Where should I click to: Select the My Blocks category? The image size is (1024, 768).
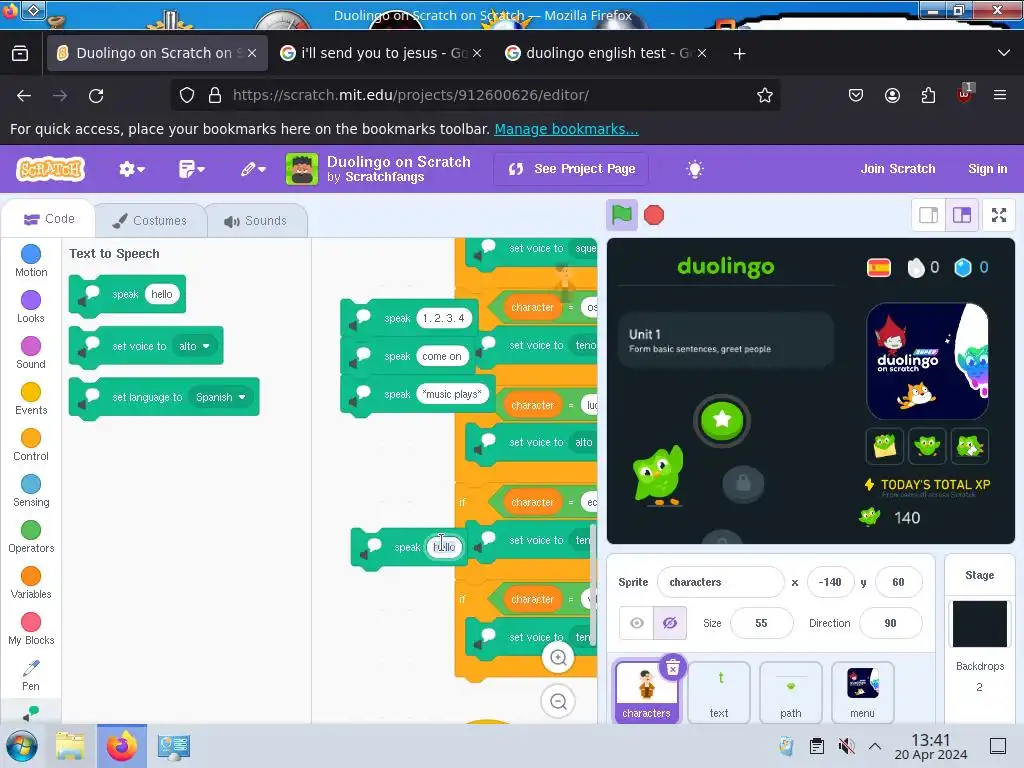click(x=31, y=629)
